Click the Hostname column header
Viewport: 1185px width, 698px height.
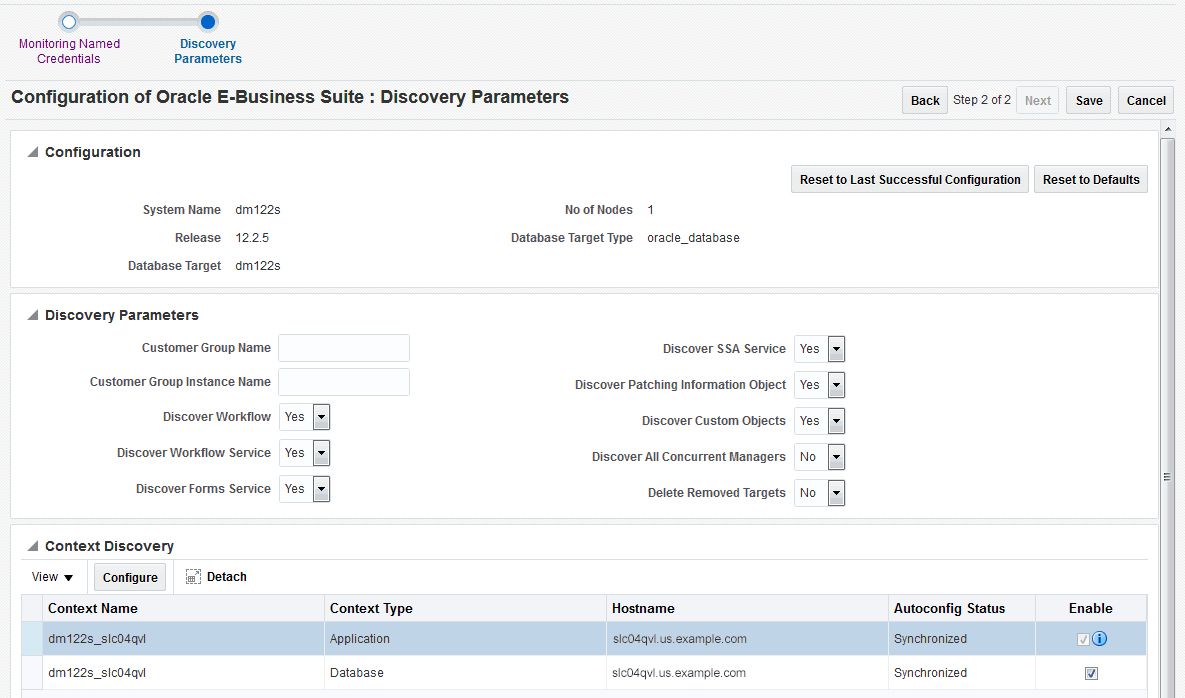coord(747,609)
